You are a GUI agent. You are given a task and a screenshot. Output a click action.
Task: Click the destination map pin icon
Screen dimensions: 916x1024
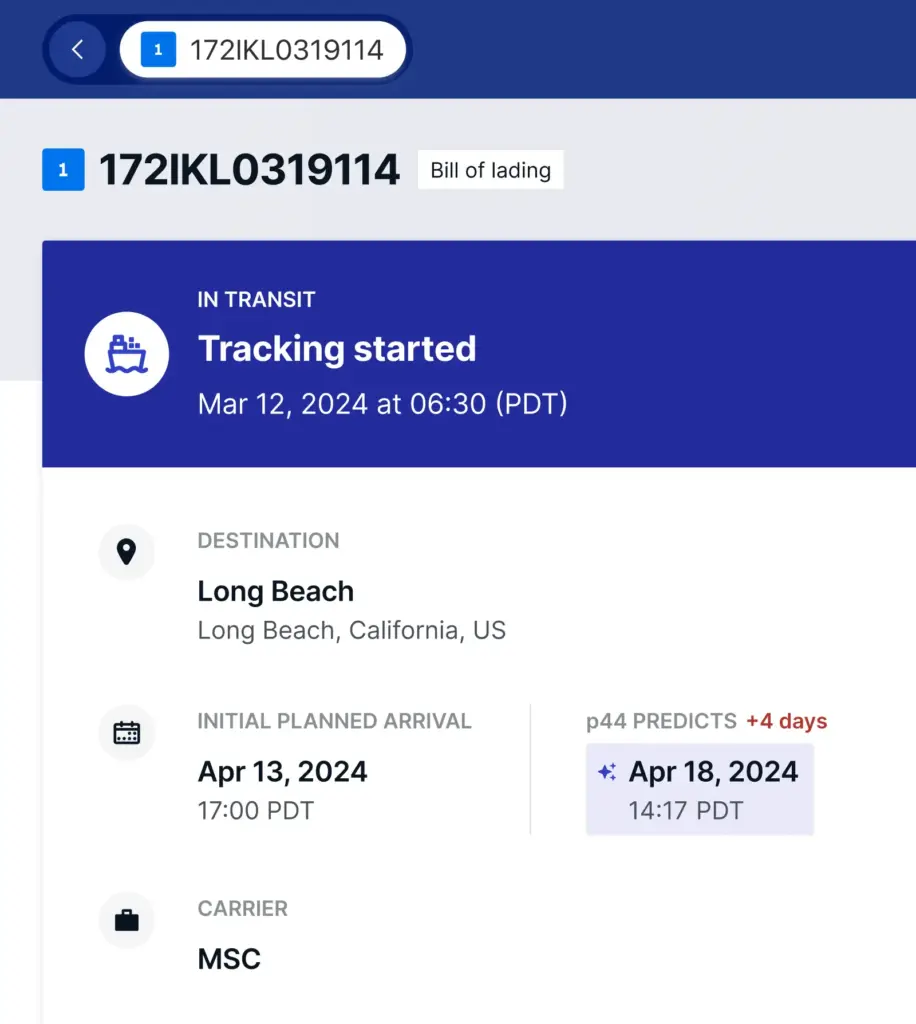127,552
